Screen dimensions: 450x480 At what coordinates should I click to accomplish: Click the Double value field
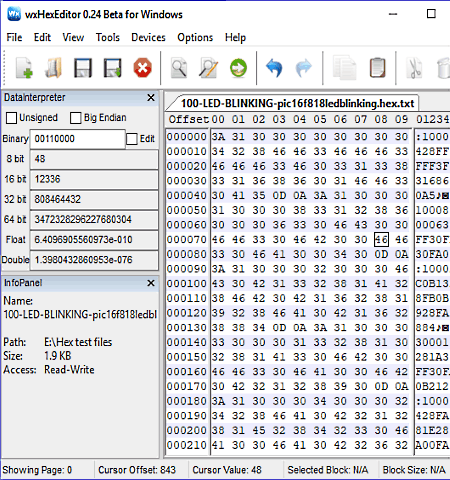(x=94, y=260)
